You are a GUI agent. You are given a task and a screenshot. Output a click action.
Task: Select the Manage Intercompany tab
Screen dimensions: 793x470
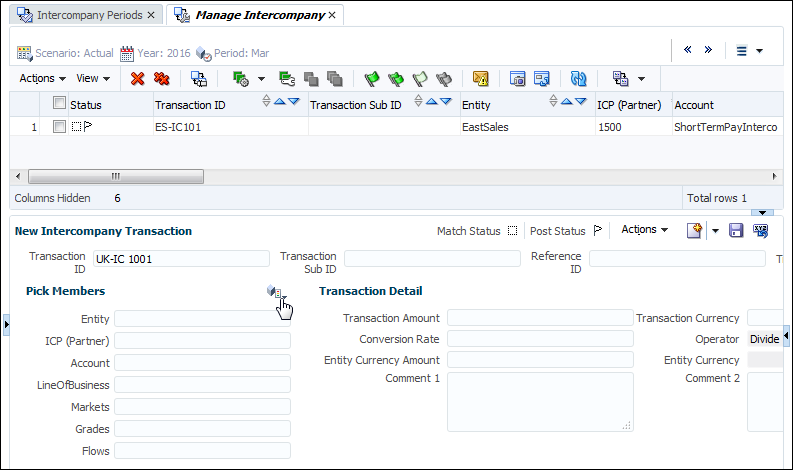(260, 15)
